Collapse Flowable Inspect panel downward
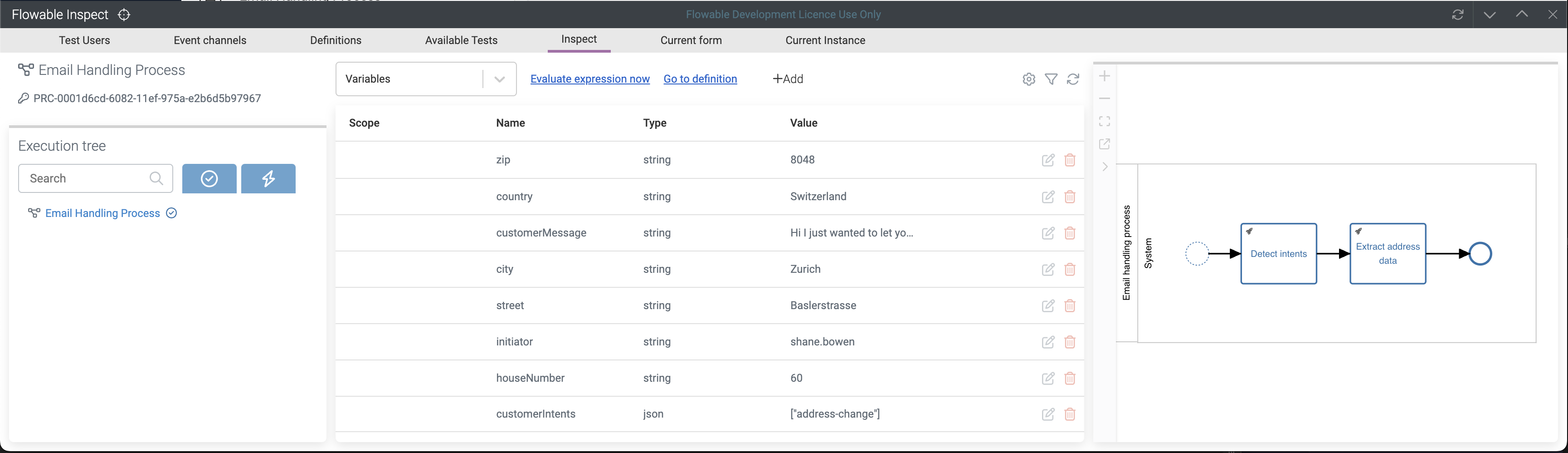1568x453 pixels. pos(1490,15)
